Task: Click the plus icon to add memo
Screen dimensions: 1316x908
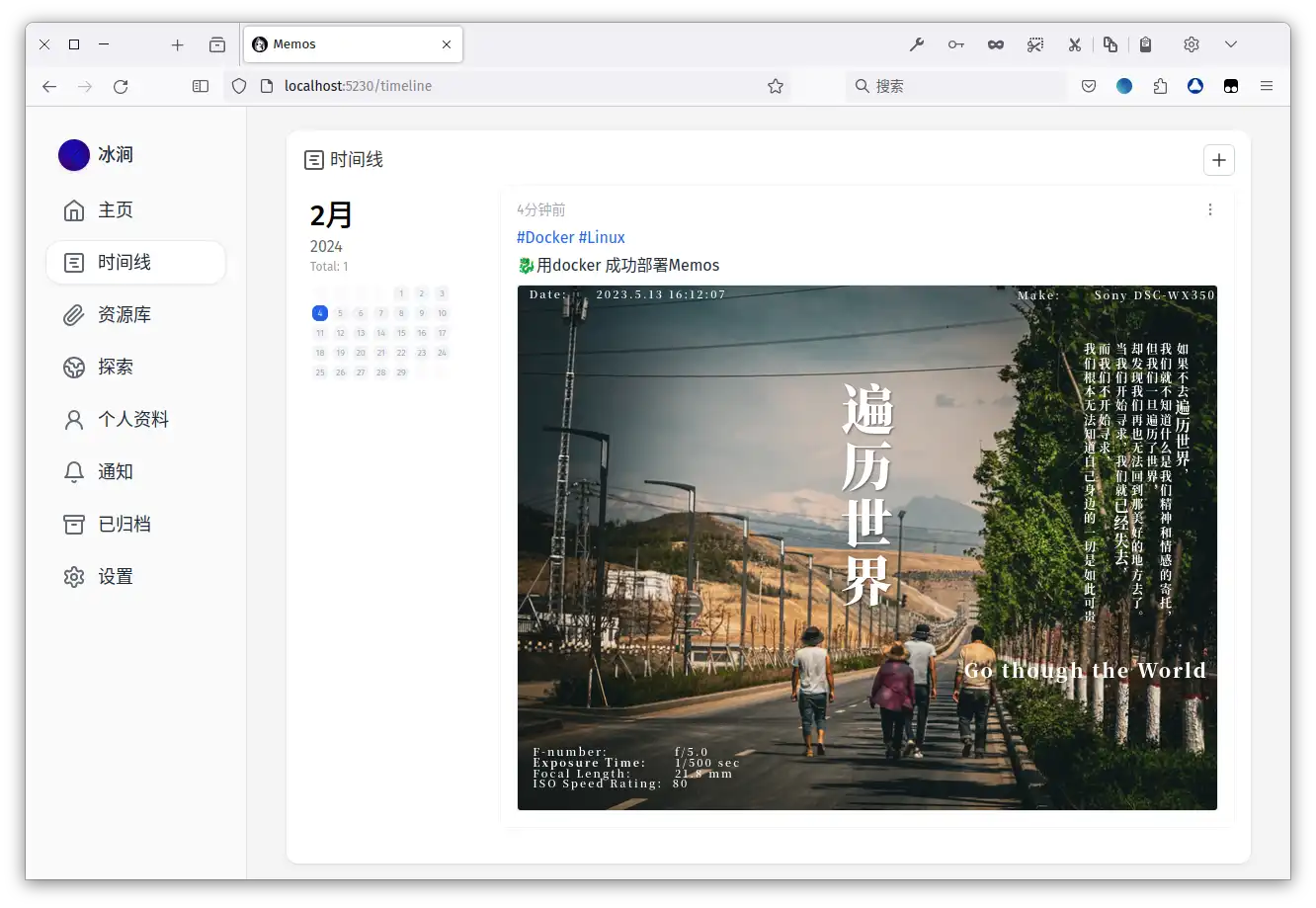Action: [x=1218, y=160]
